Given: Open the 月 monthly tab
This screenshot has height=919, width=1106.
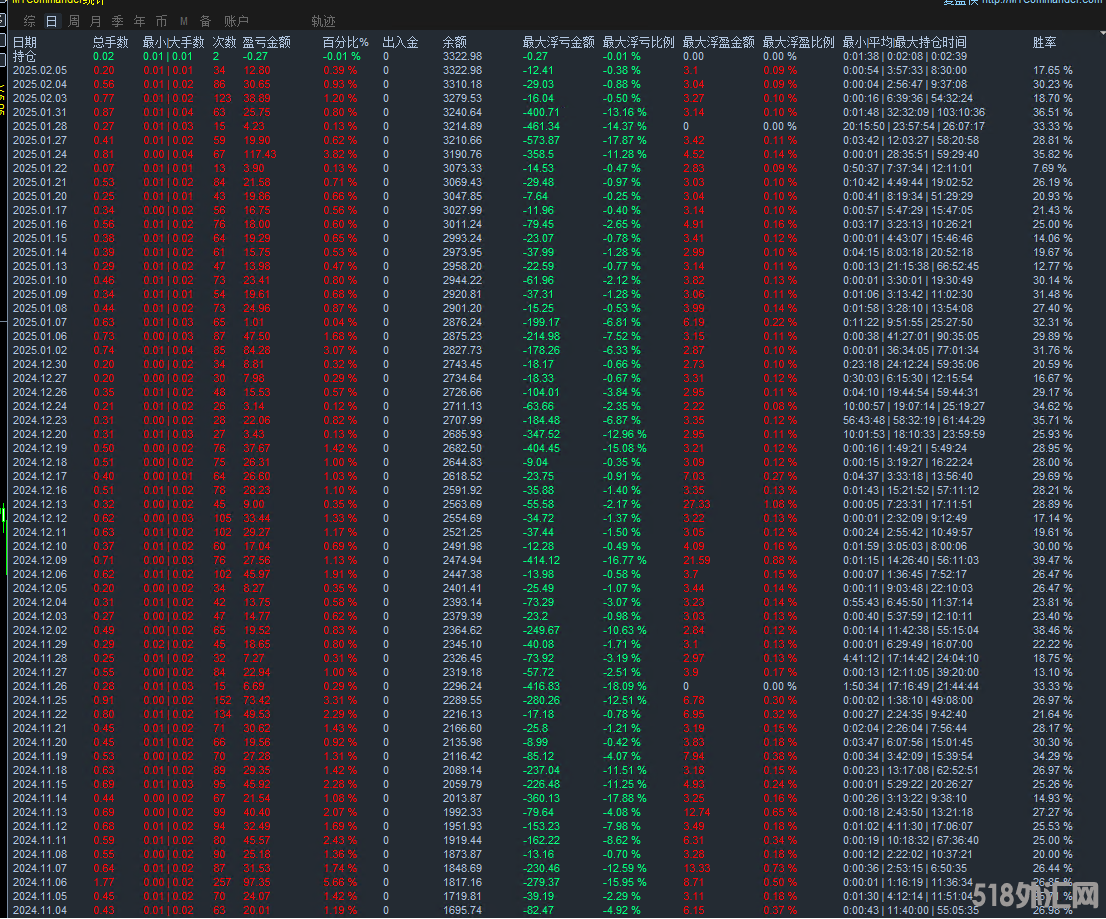Looking at the screenshot, I should pyautogui.click(x=96, y=21).
